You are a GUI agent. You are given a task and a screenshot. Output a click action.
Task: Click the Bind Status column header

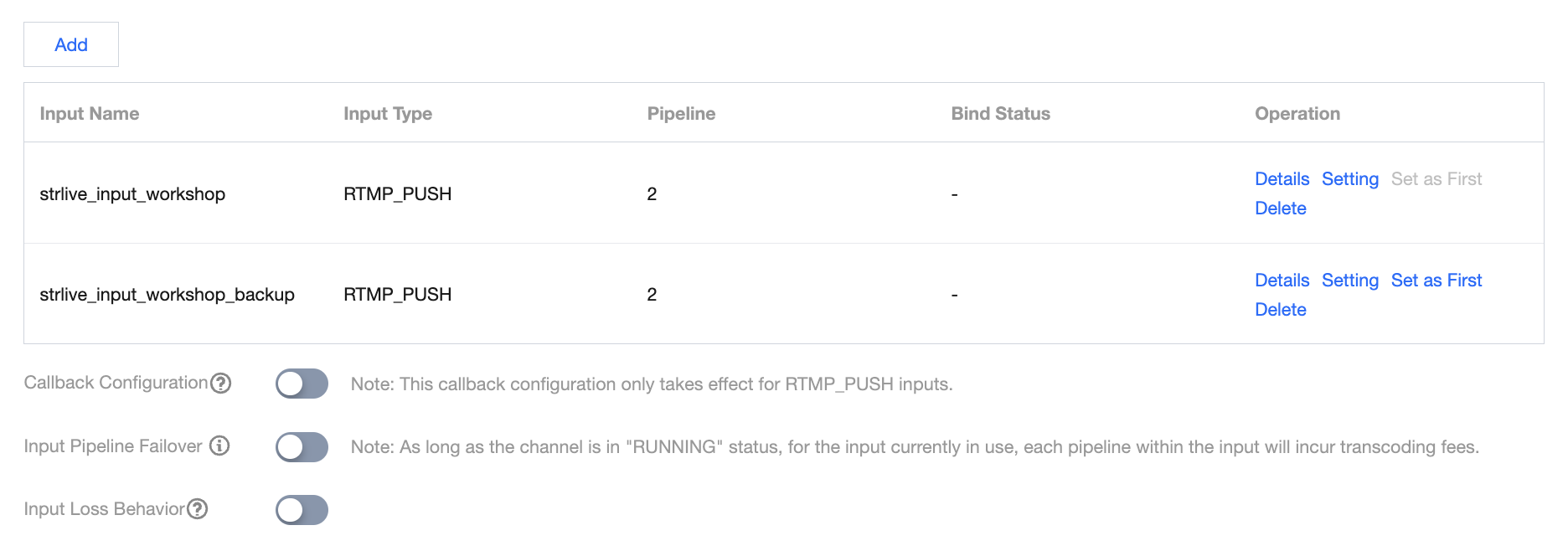pyautogui.click(x=1000, y=114)
